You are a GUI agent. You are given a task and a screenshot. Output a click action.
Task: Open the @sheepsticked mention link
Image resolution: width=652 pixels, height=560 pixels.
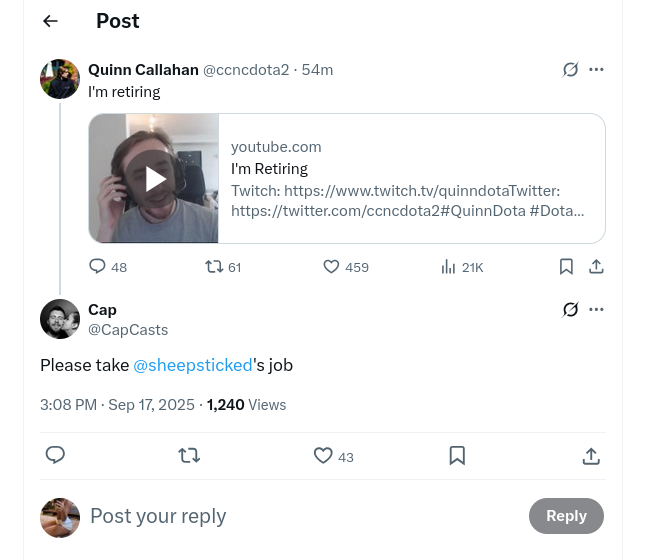[x=193, y=365]
